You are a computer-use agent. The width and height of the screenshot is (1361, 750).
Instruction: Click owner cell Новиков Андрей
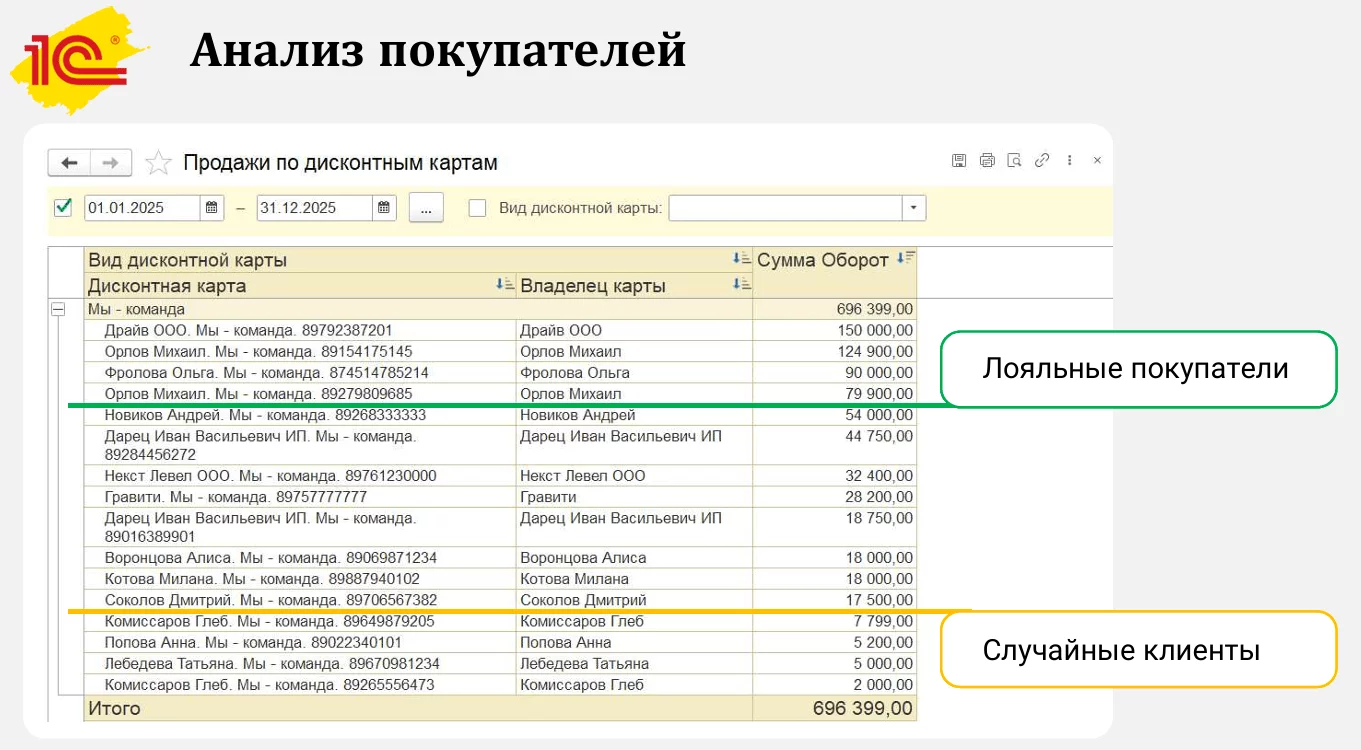click(x=634, y=415)
